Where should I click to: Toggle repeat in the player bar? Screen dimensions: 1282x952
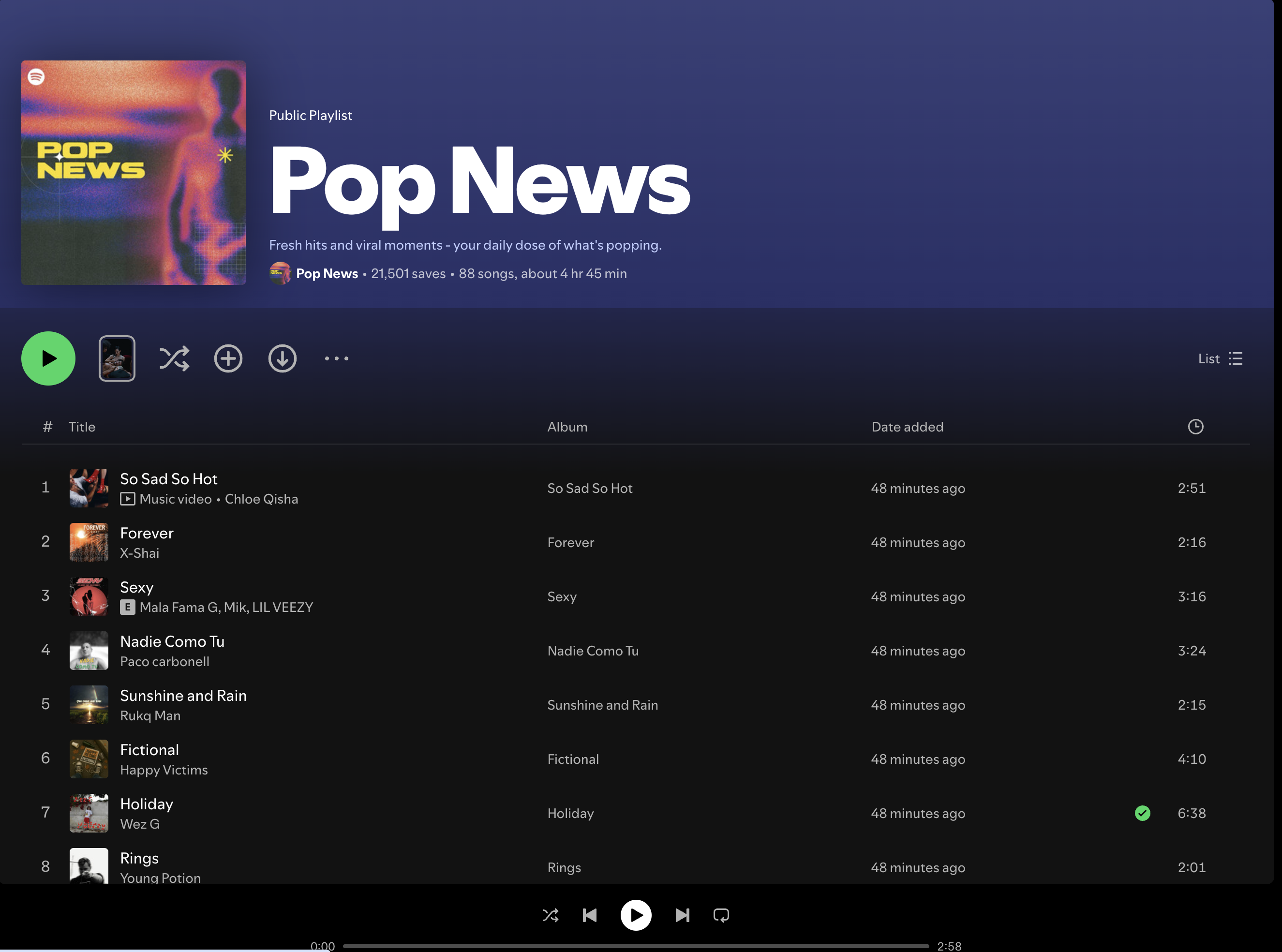721,915
